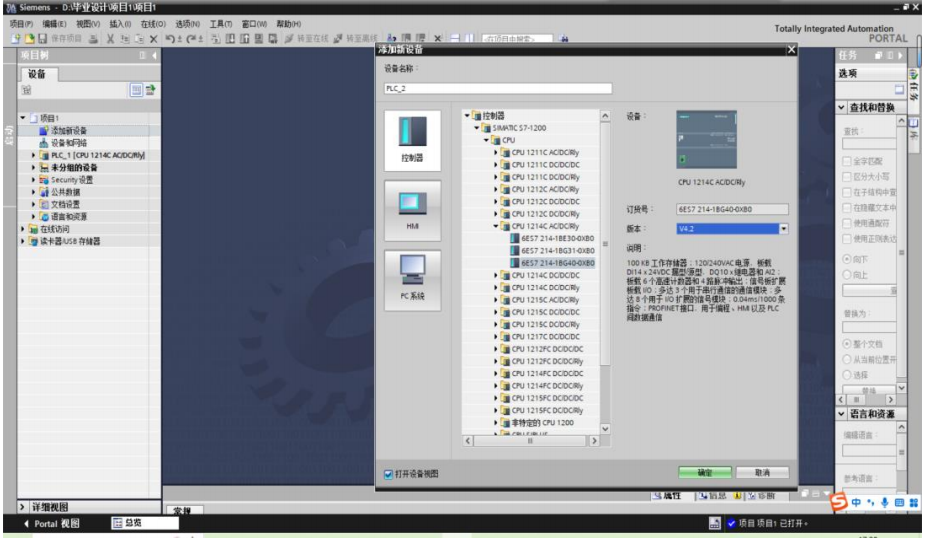The width and height of the screenshot is (925, 538).
Task: Expand PLC_1 [CPU 1214C AC/DC/Rly] in project tree
Action: (x=33, y=155)
